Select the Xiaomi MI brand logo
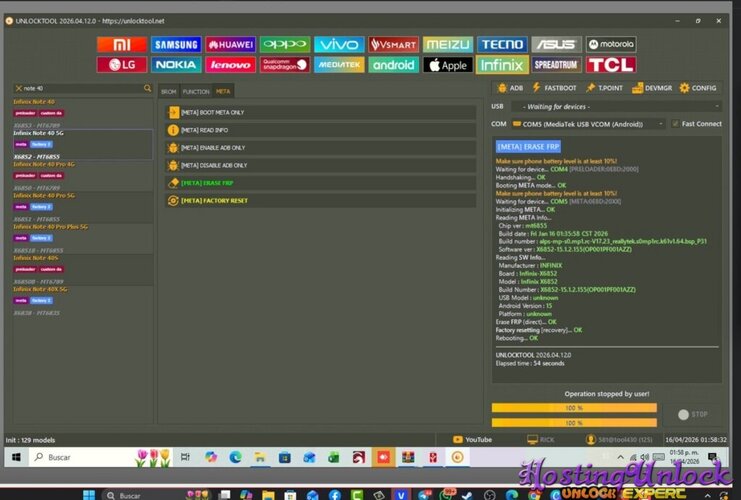The width and height of the screenshot is (741, 500). coord(122,44)
